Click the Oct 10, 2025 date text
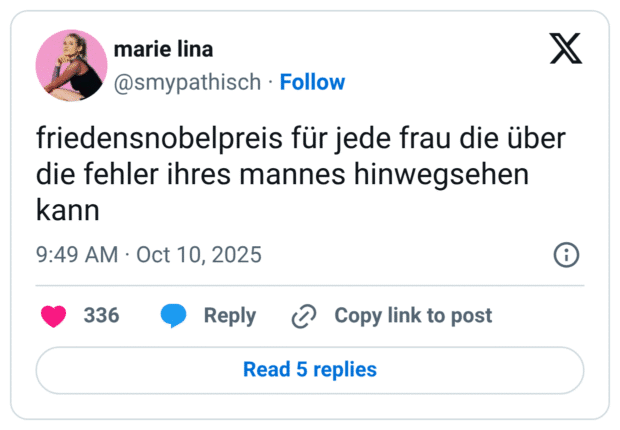620x430 pixels. pos(199,255)
